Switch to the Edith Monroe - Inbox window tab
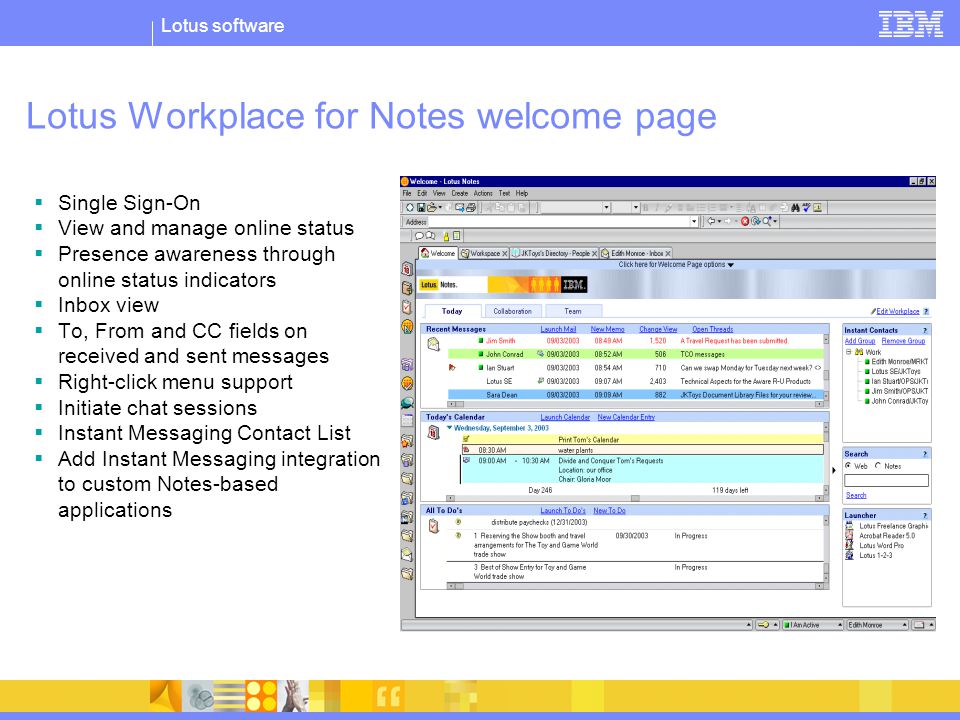Viewport: 960px width, 720px height. click(636, 253)
